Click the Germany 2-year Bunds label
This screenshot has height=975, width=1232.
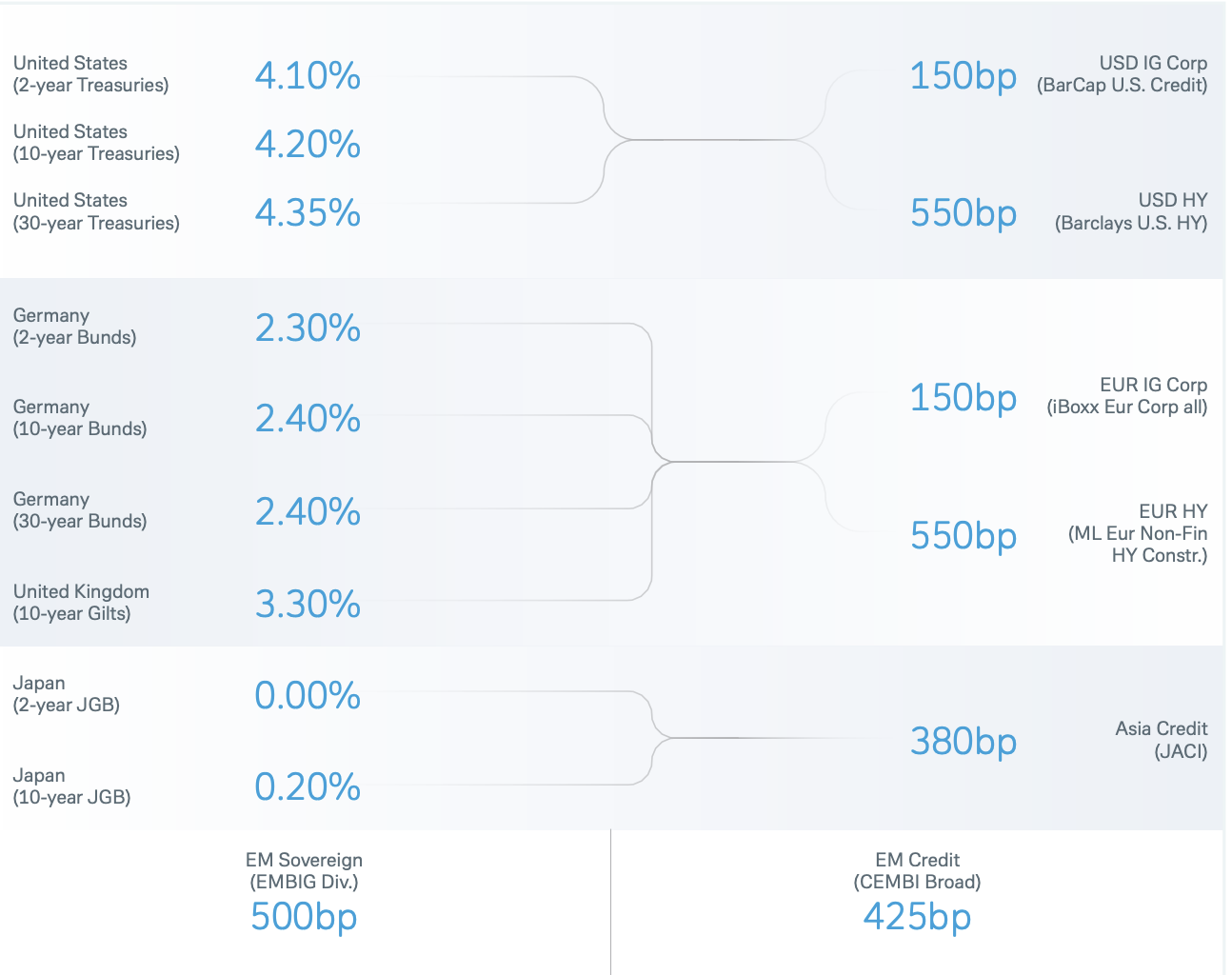point(74,327)
